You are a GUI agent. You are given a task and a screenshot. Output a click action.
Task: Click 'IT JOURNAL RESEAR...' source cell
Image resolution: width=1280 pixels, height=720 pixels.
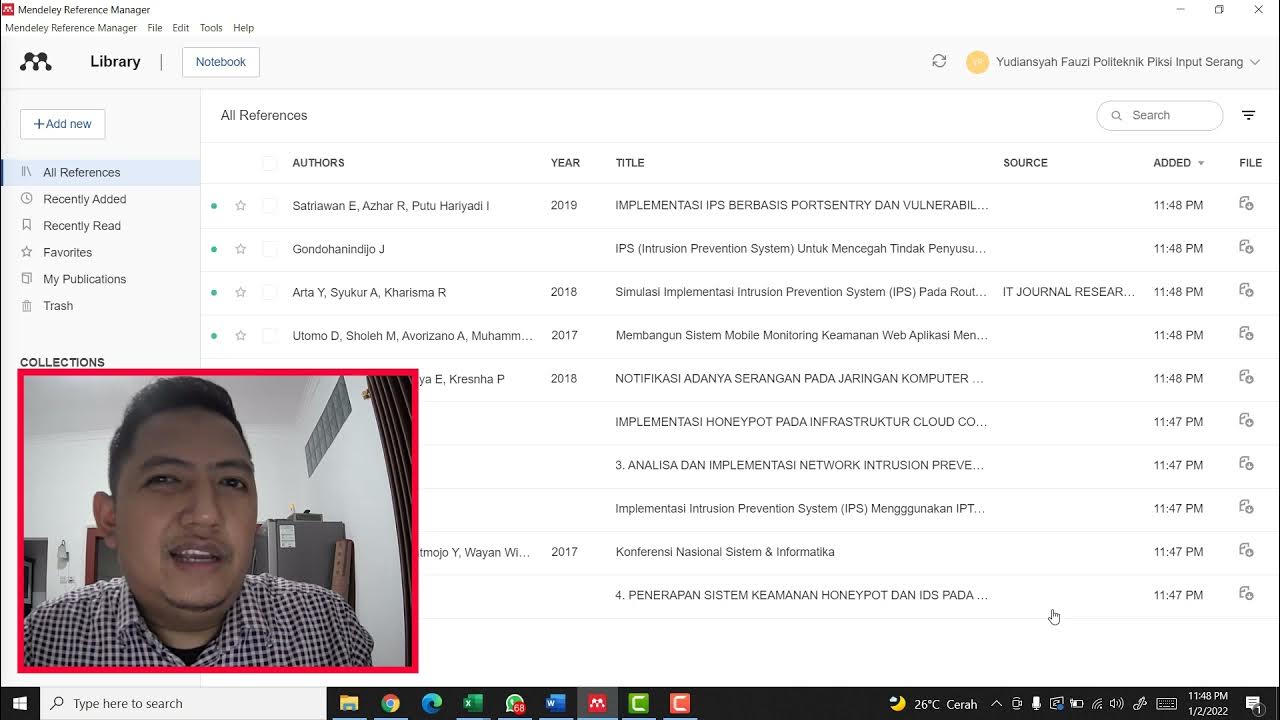click(1069, 292)
